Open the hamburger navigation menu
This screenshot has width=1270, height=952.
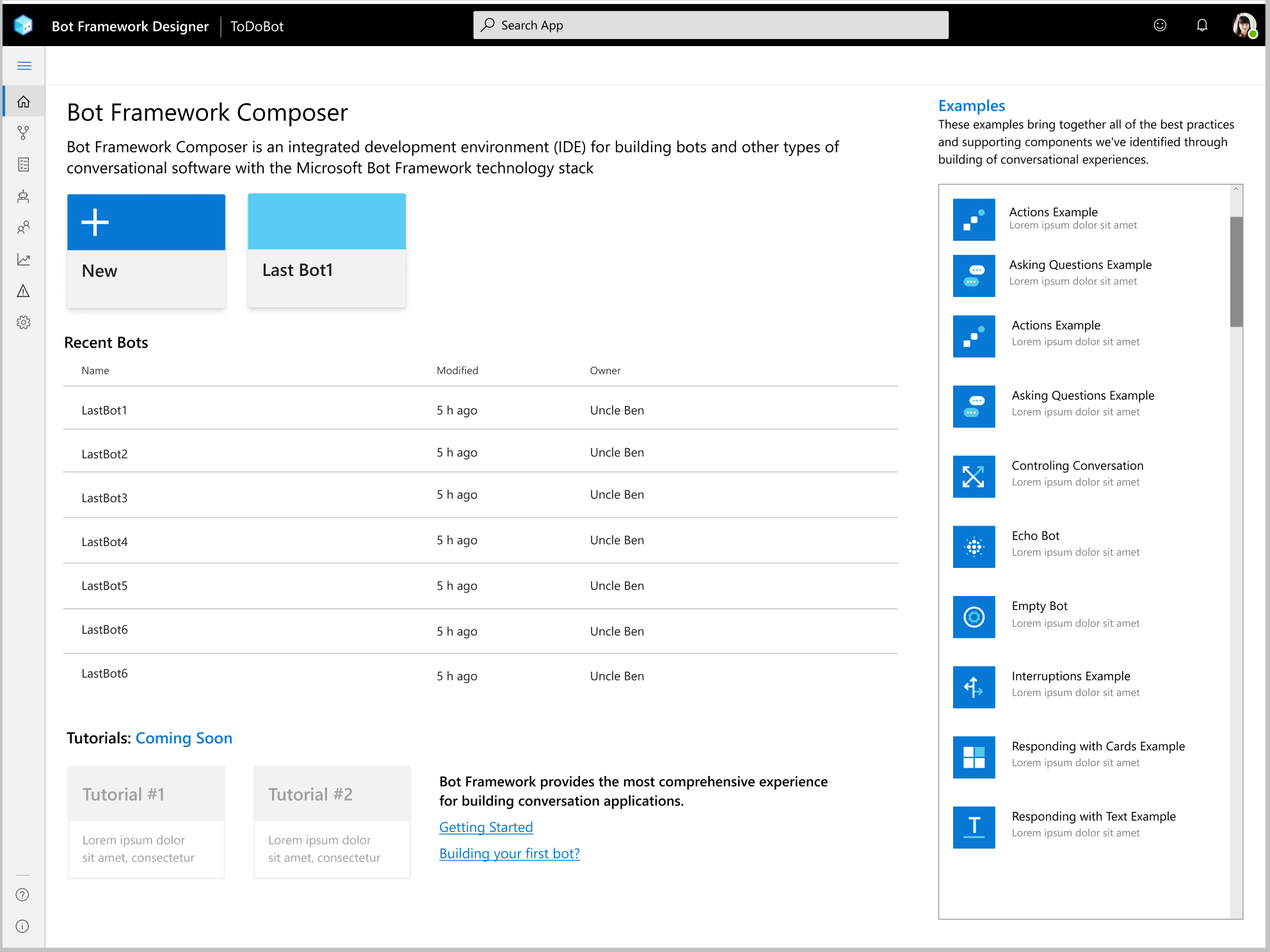point(24,66)
